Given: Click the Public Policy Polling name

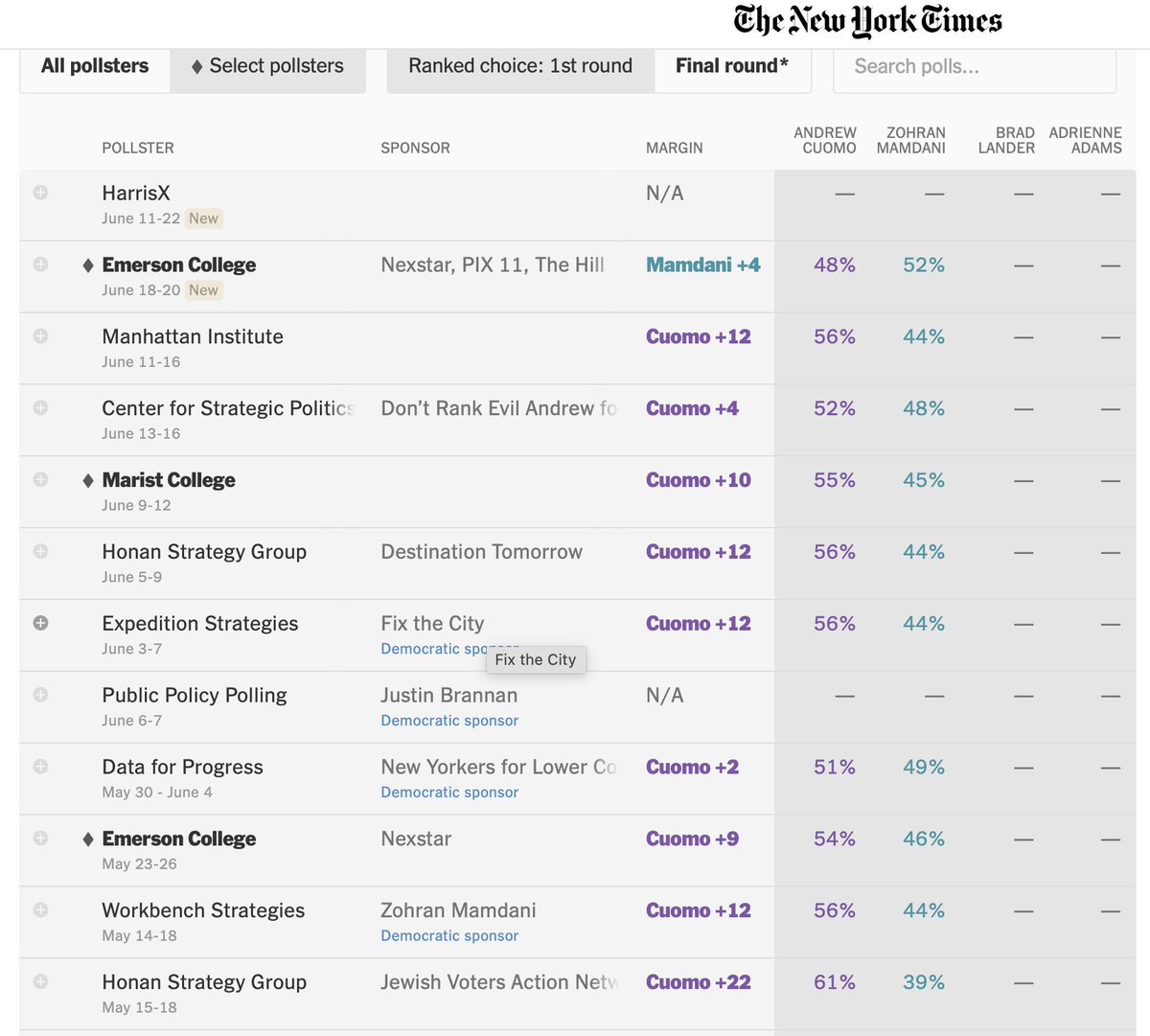Looking at the screenshot, I should 195,695.
